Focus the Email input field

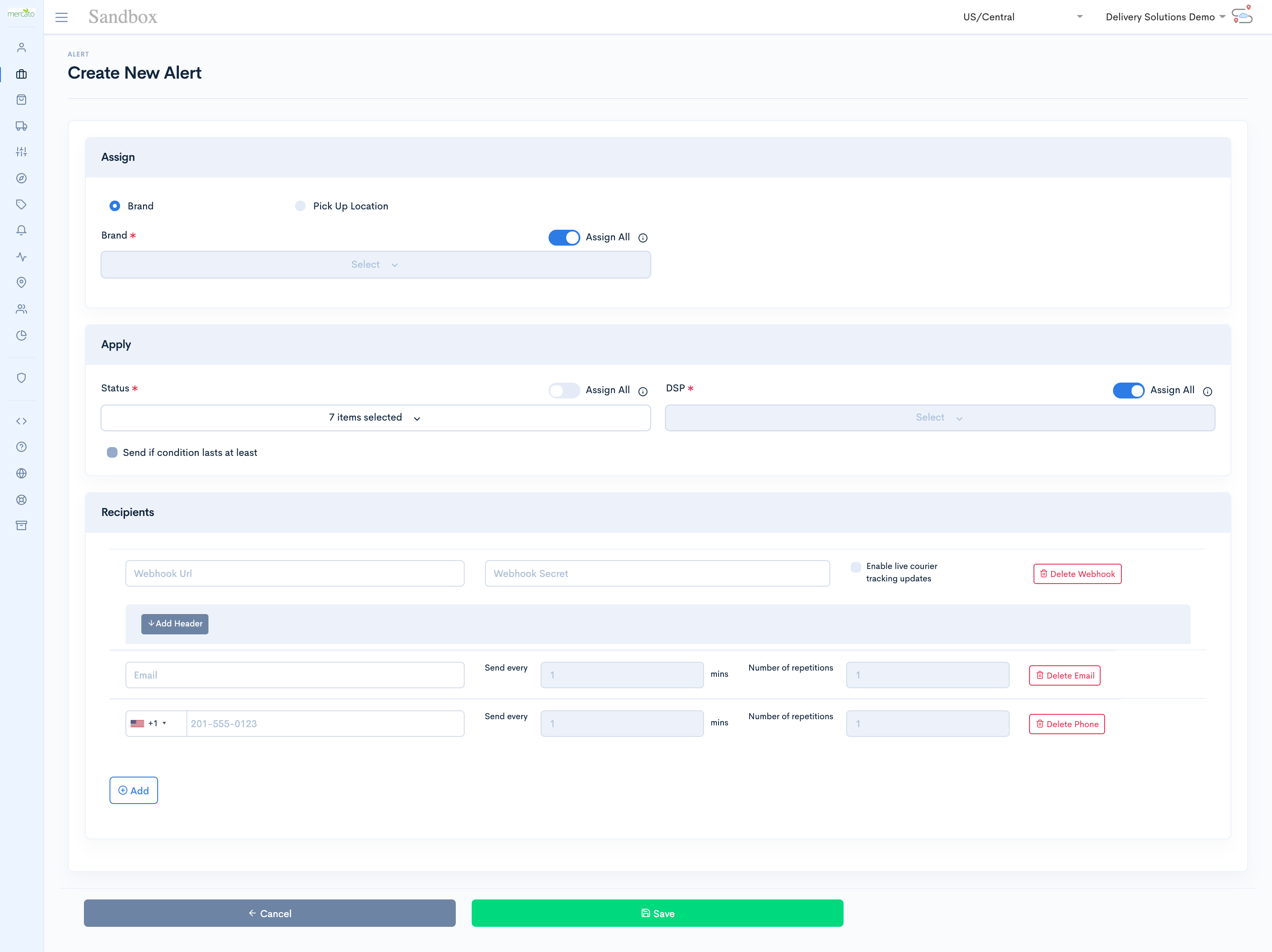(295, 675)
